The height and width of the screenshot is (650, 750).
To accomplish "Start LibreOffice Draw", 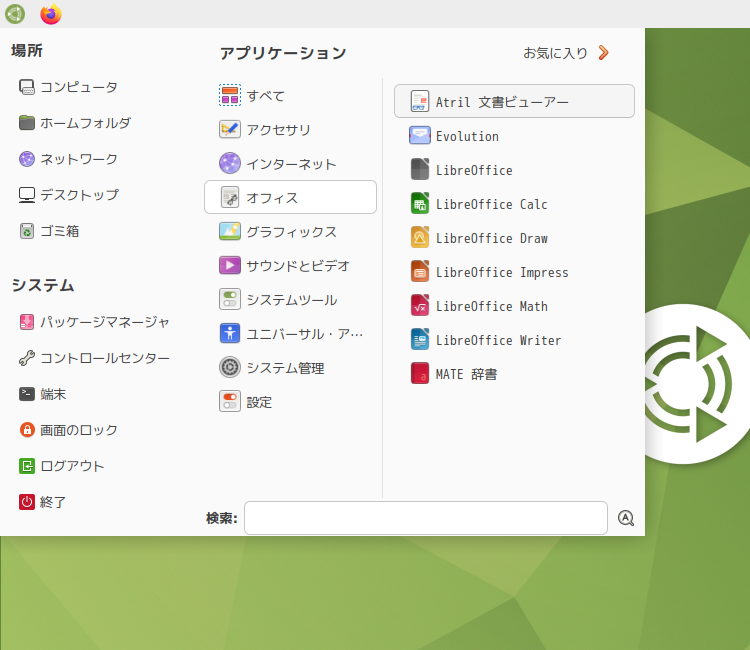I will [514, 238].
